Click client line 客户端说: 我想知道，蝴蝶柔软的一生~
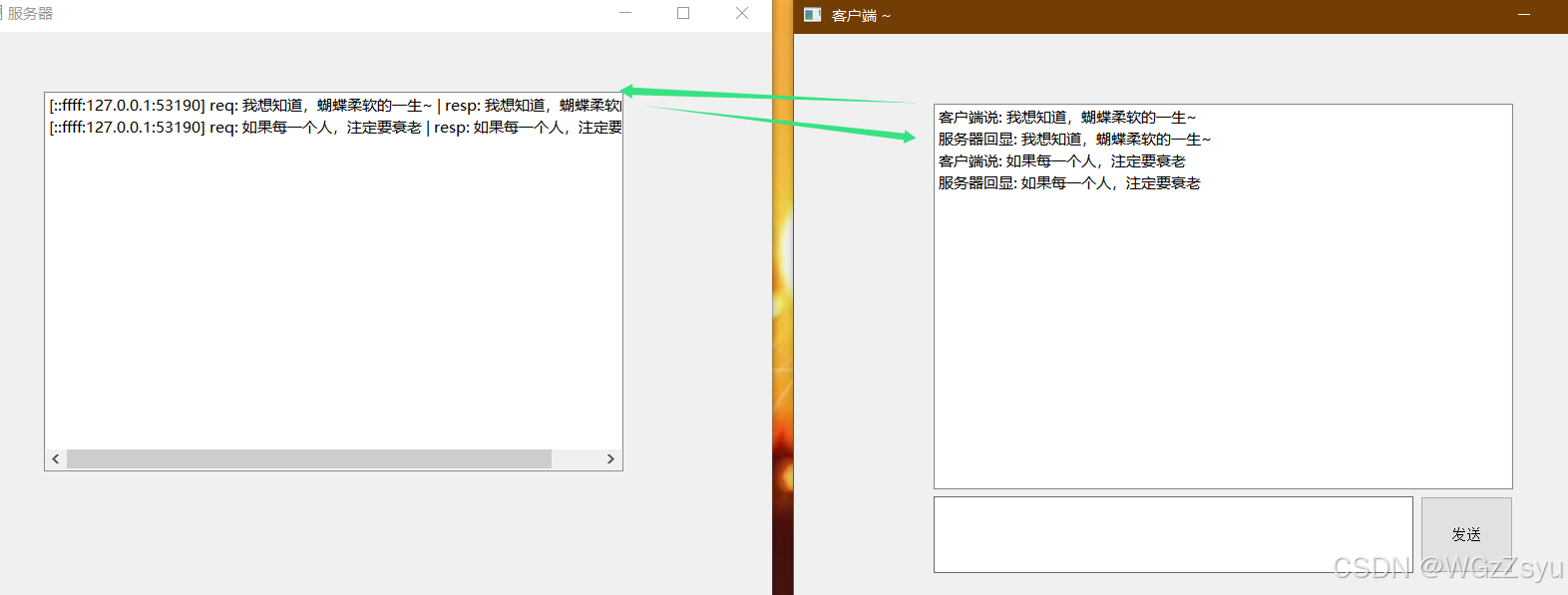 (x=1067, y=118)
